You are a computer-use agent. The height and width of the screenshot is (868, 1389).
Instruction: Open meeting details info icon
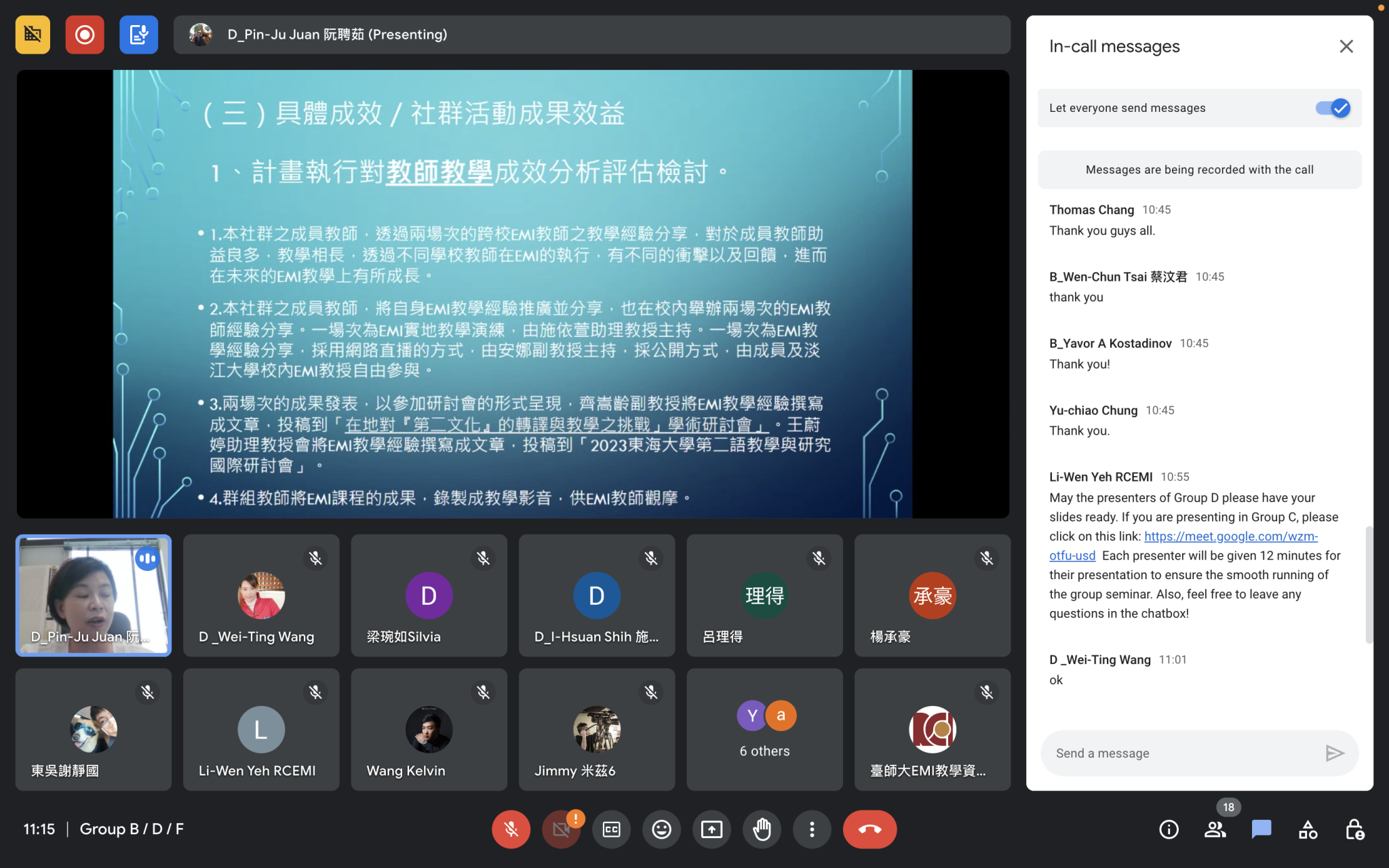(1169, 829)
